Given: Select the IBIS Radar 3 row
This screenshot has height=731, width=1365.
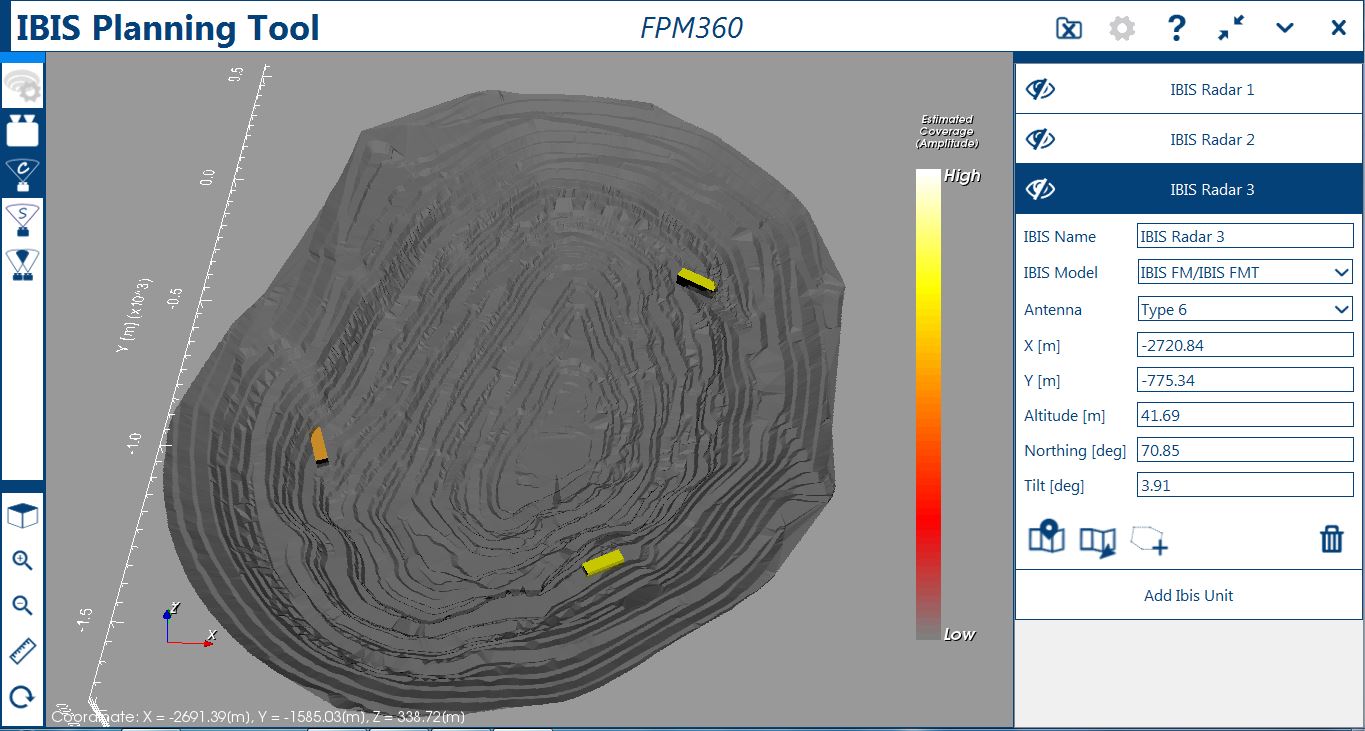Looking at the screenshot, I should (1189, 189).
